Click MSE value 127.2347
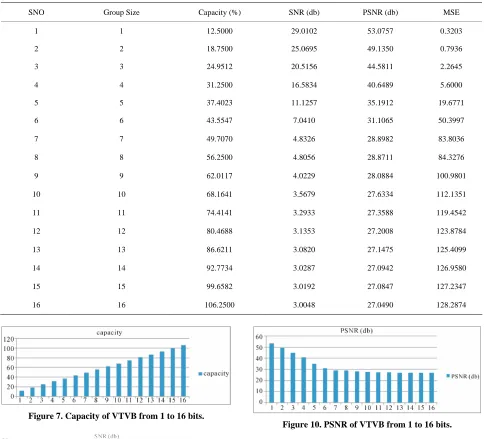The width and height of the screenshot is (484, 439). tap(451, 286)
